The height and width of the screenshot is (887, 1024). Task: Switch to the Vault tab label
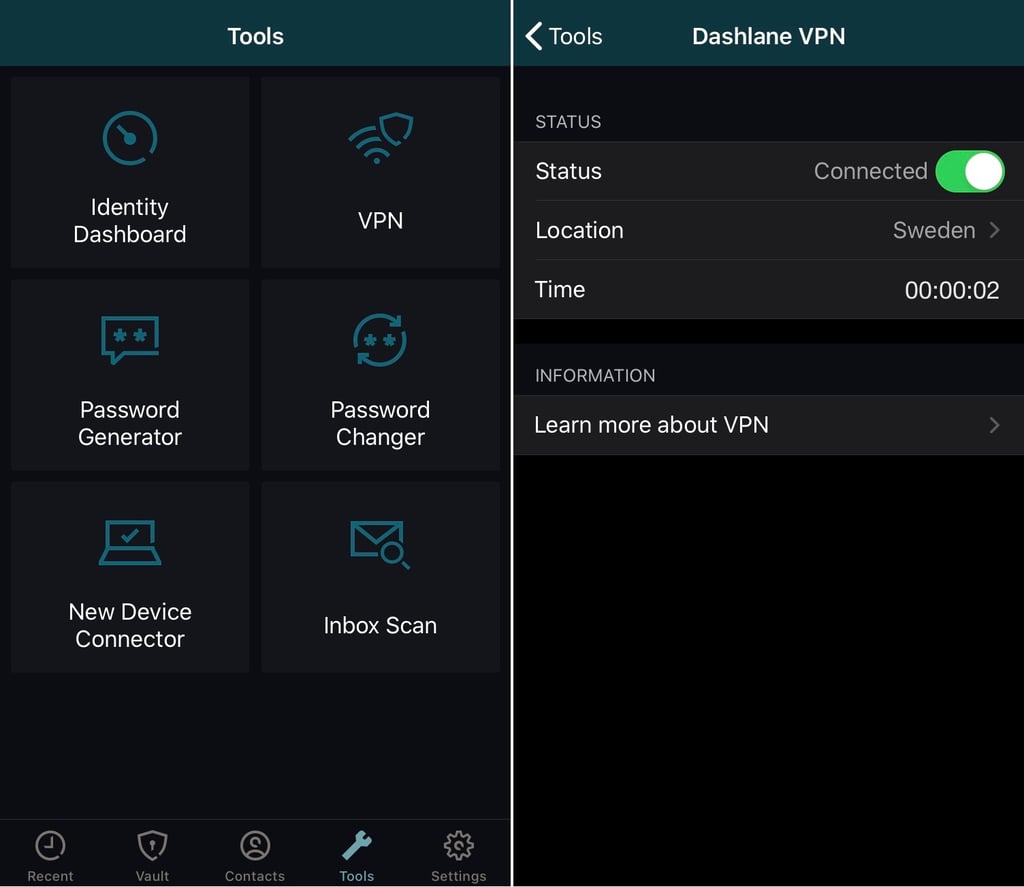pyautogui.click(x=152, y=876)
